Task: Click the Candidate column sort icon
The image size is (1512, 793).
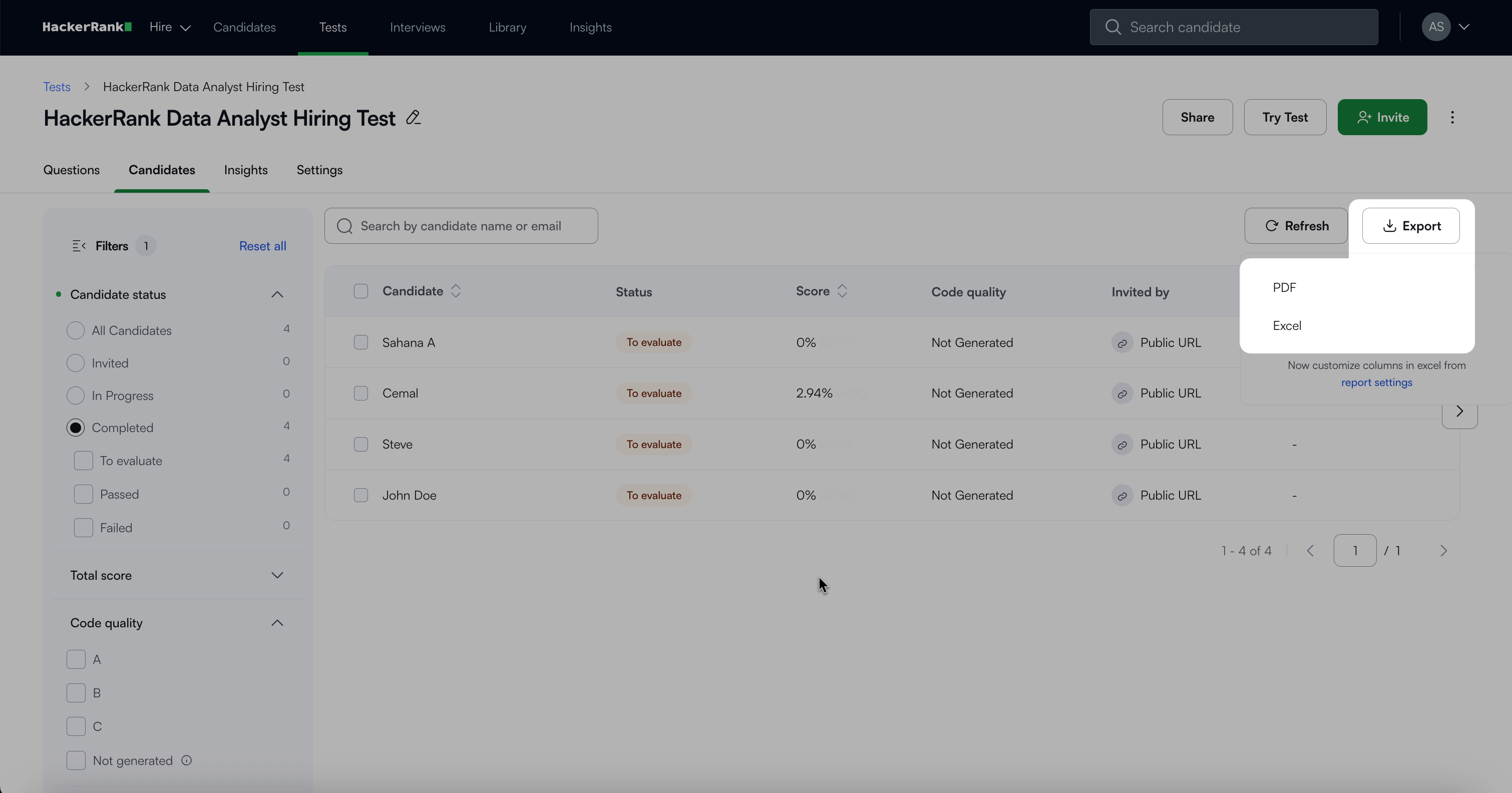Action: click(x=456, y=291)
